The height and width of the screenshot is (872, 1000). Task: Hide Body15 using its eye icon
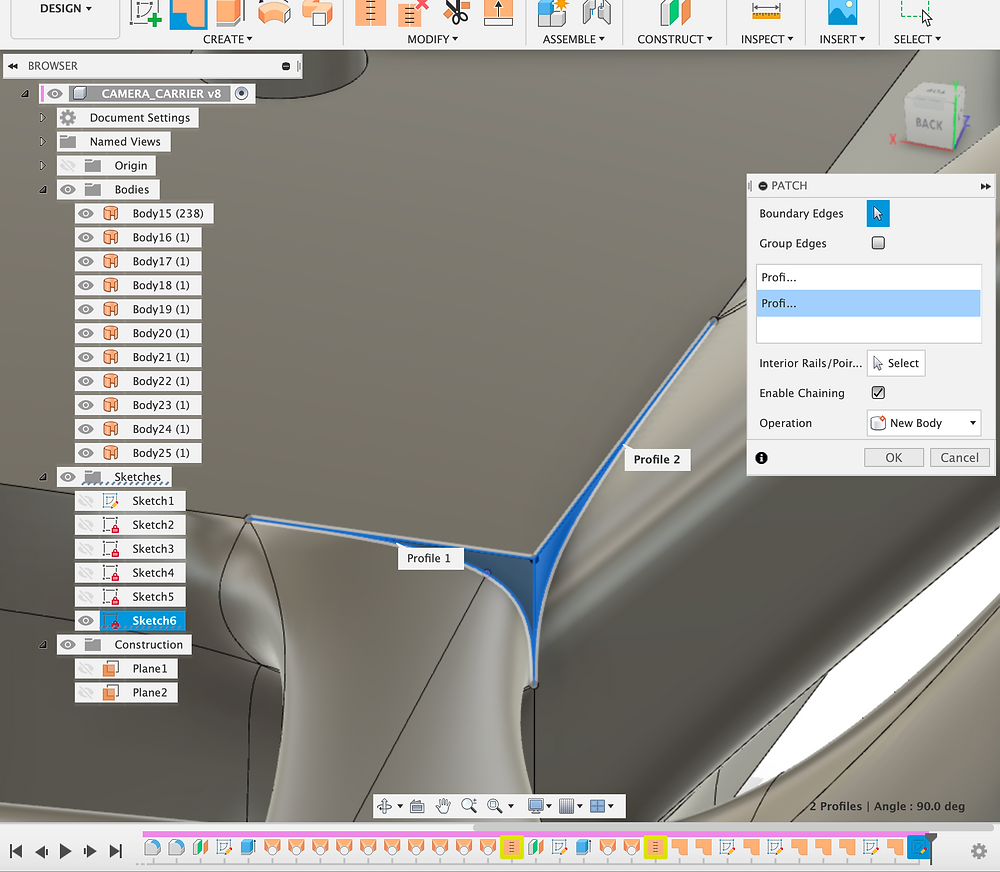tap(85, 214)
